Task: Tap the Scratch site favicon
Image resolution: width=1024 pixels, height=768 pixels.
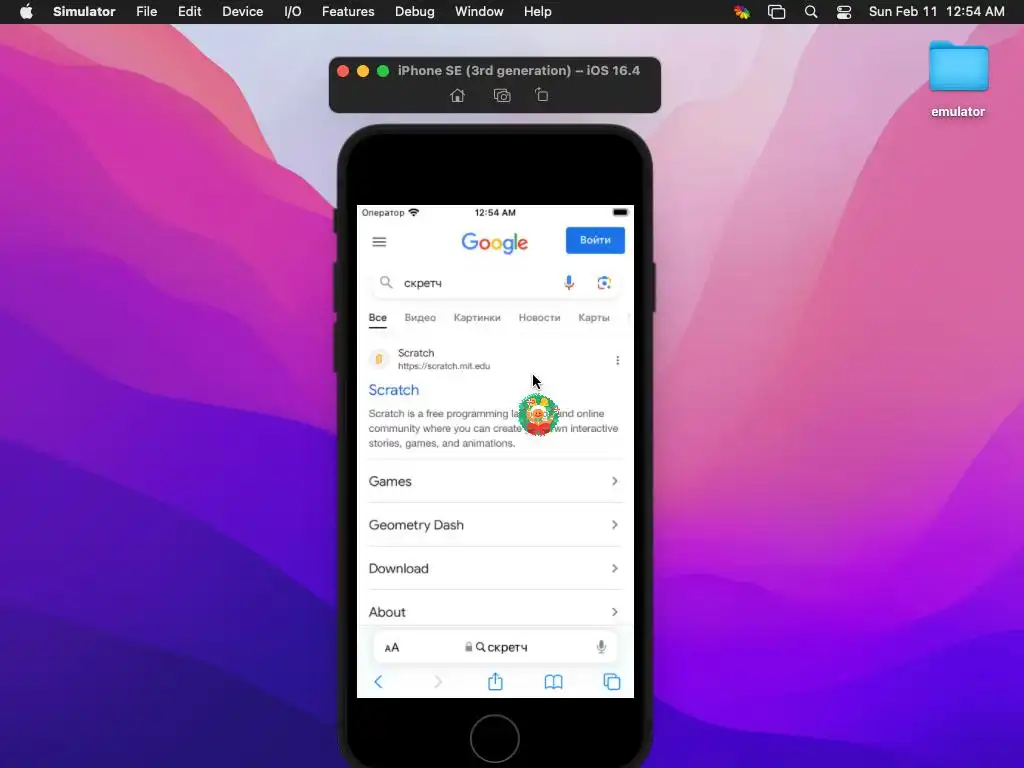Action: (379, 359)
